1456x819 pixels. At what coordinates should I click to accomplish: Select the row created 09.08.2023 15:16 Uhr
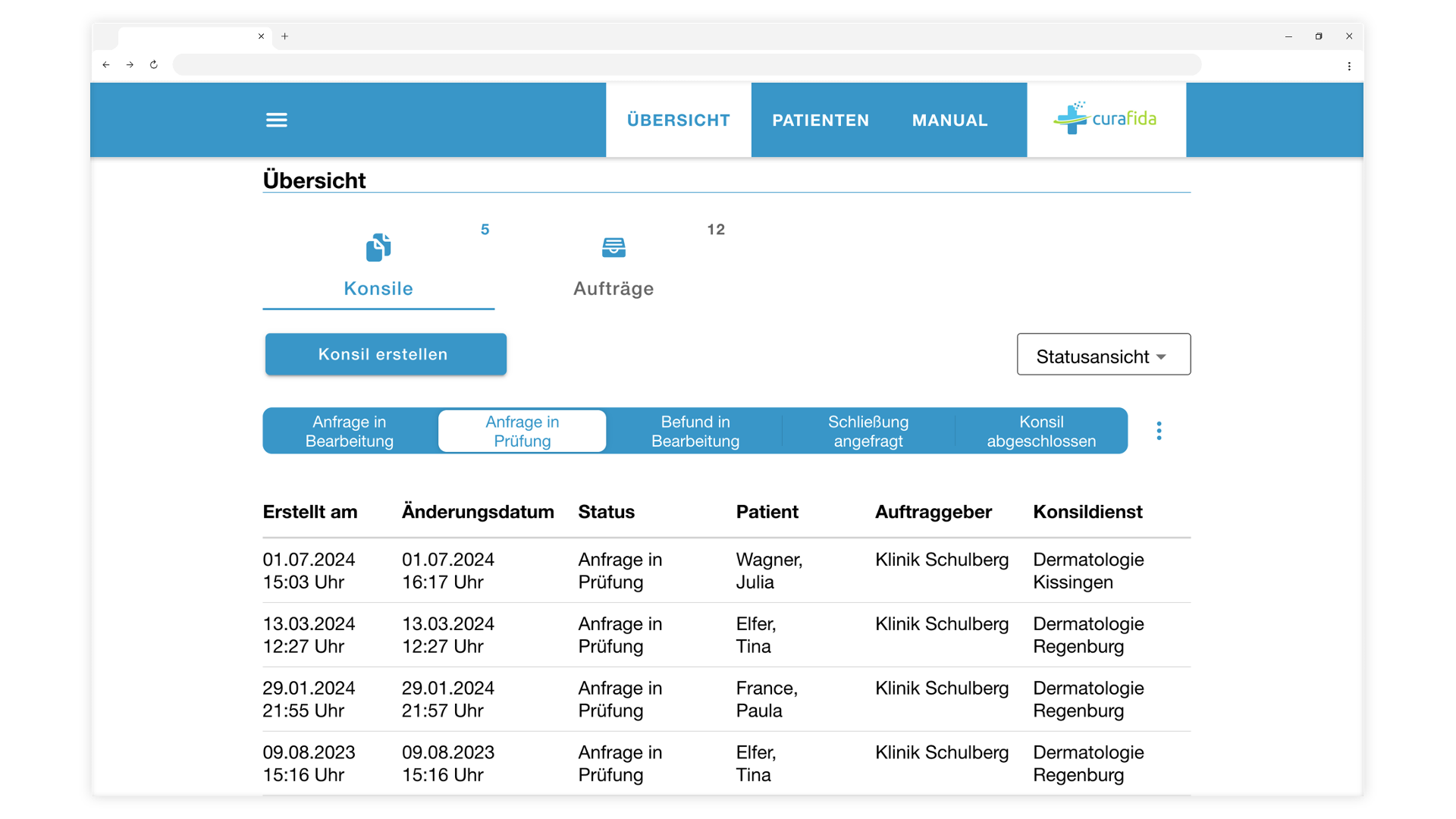pyautogui.click(x=726, y=764)
